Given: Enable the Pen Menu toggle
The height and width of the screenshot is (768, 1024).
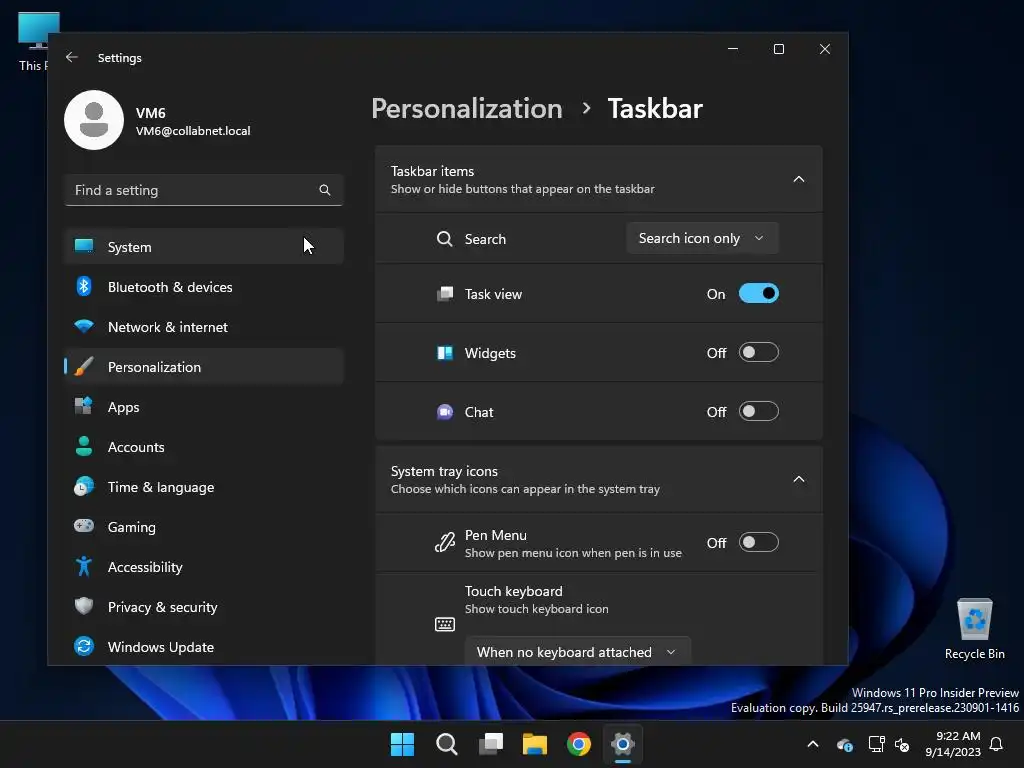Looking at the screenshot, I should pos(759,542).
